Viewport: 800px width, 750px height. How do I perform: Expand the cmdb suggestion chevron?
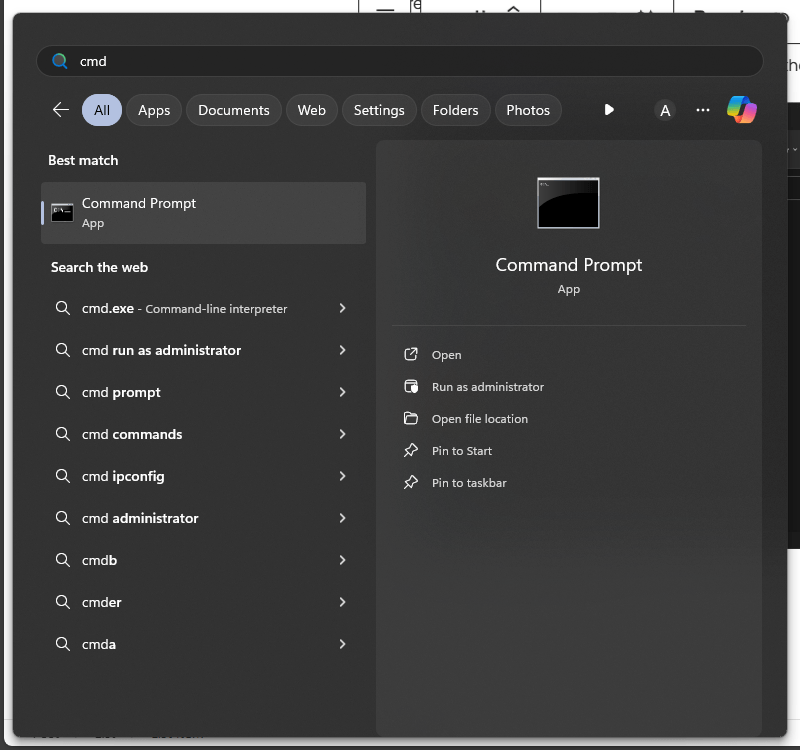(342, 560)
